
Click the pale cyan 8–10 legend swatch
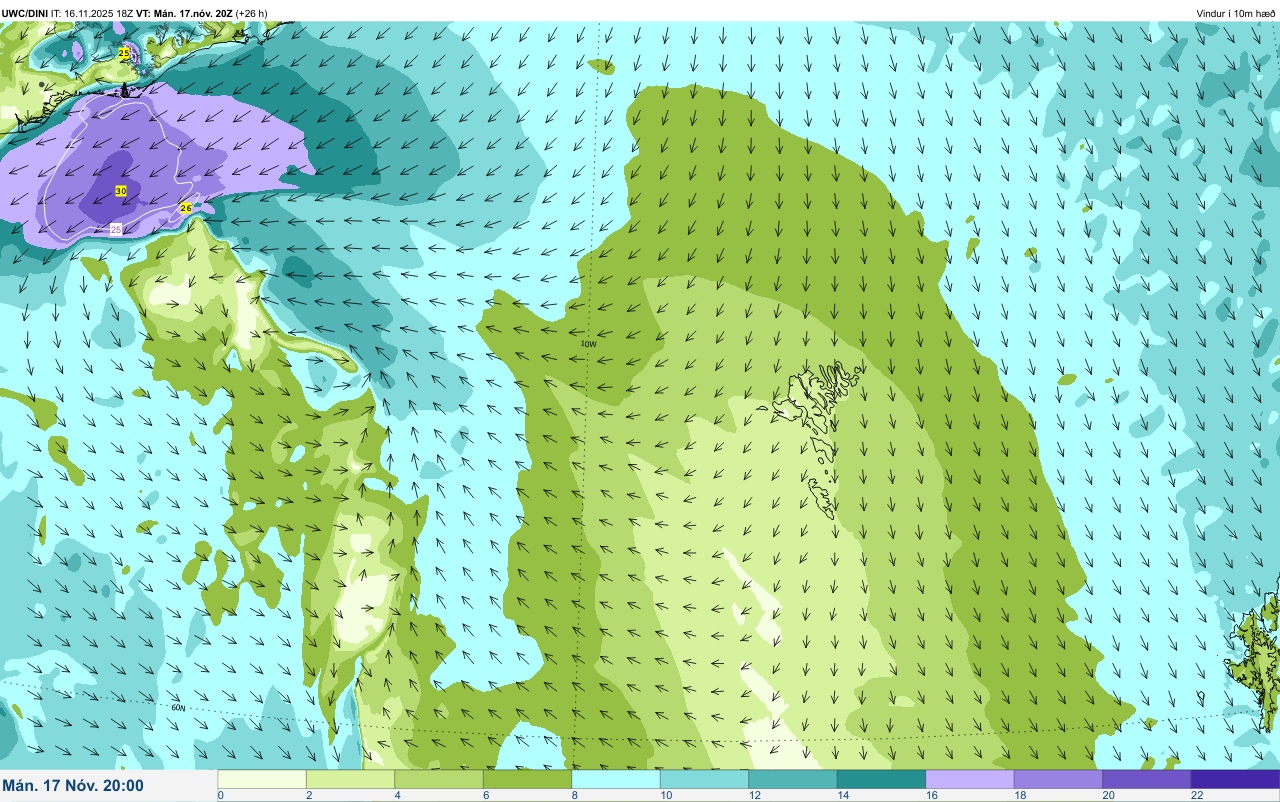[x=616, y=779]
